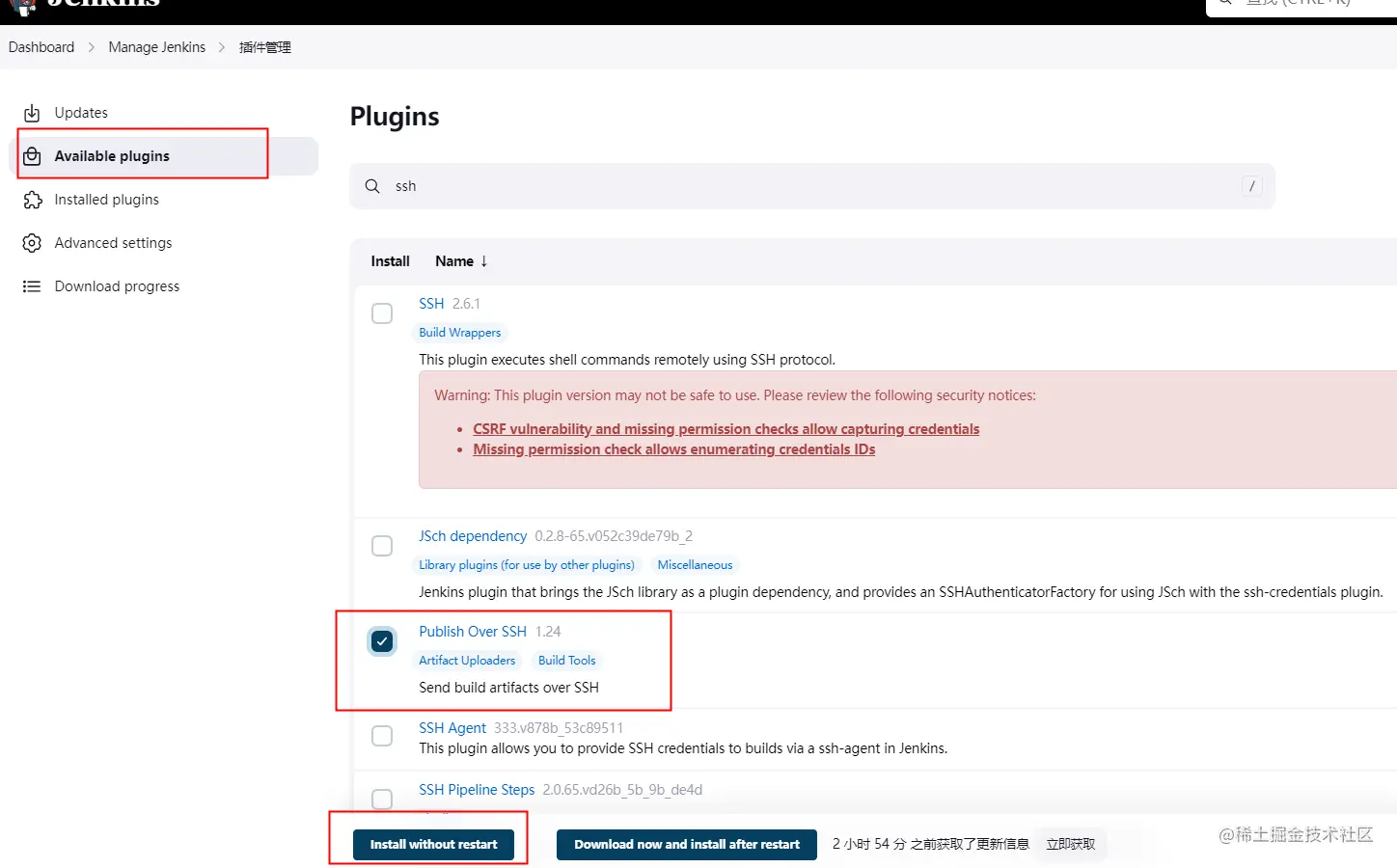Click the Updates download icon in sidebar
Image resolution: width=1397 pixels, height=868 pixels.
[x=32, y=113]
